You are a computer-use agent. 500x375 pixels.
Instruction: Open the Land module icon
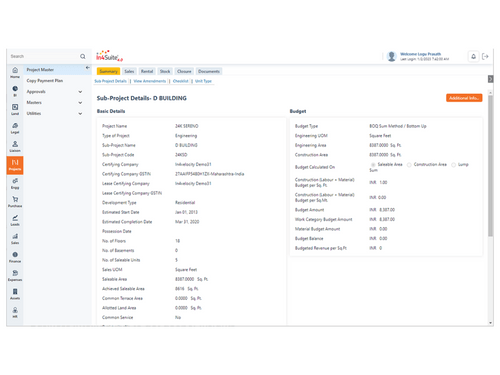click(15, 109)
